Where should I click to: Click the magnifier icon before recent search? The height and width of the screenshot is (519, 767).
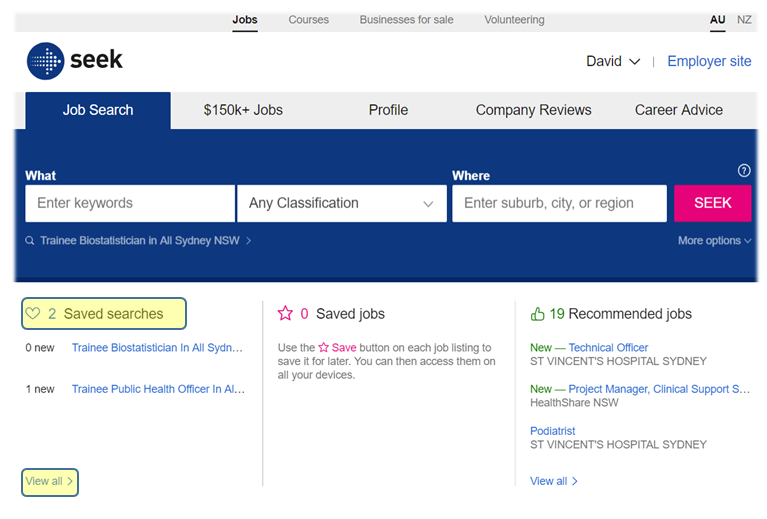coord(30,241)
